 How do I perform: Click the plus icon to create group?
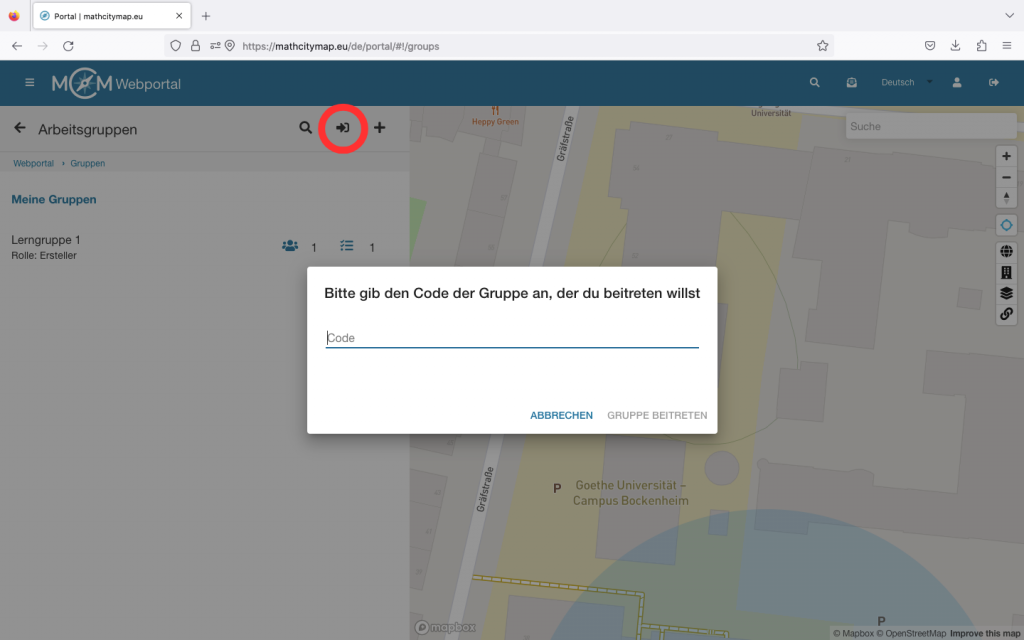coord(379,128)
